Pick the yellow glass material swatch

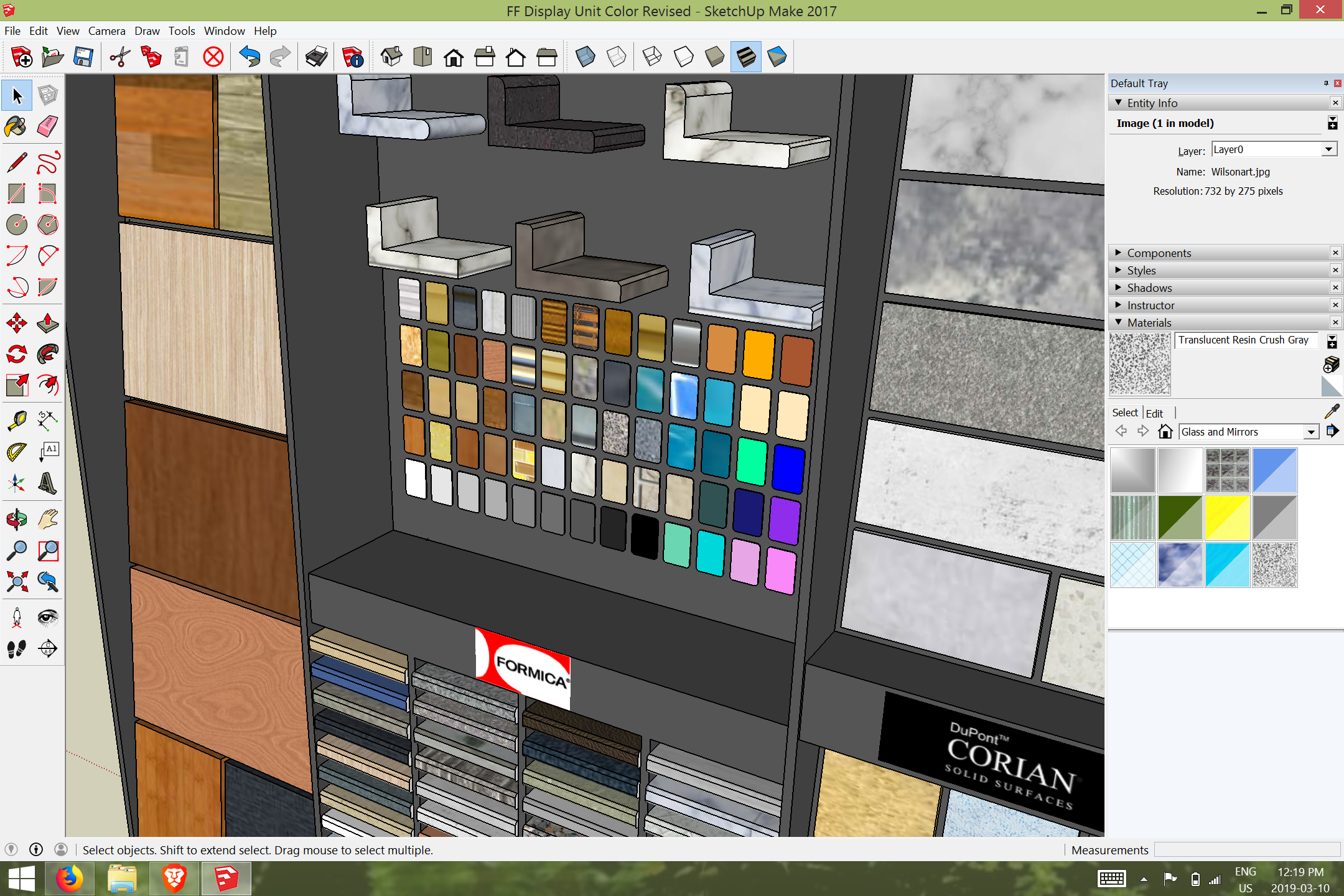pyautogui.click(x=1227, y=518)
